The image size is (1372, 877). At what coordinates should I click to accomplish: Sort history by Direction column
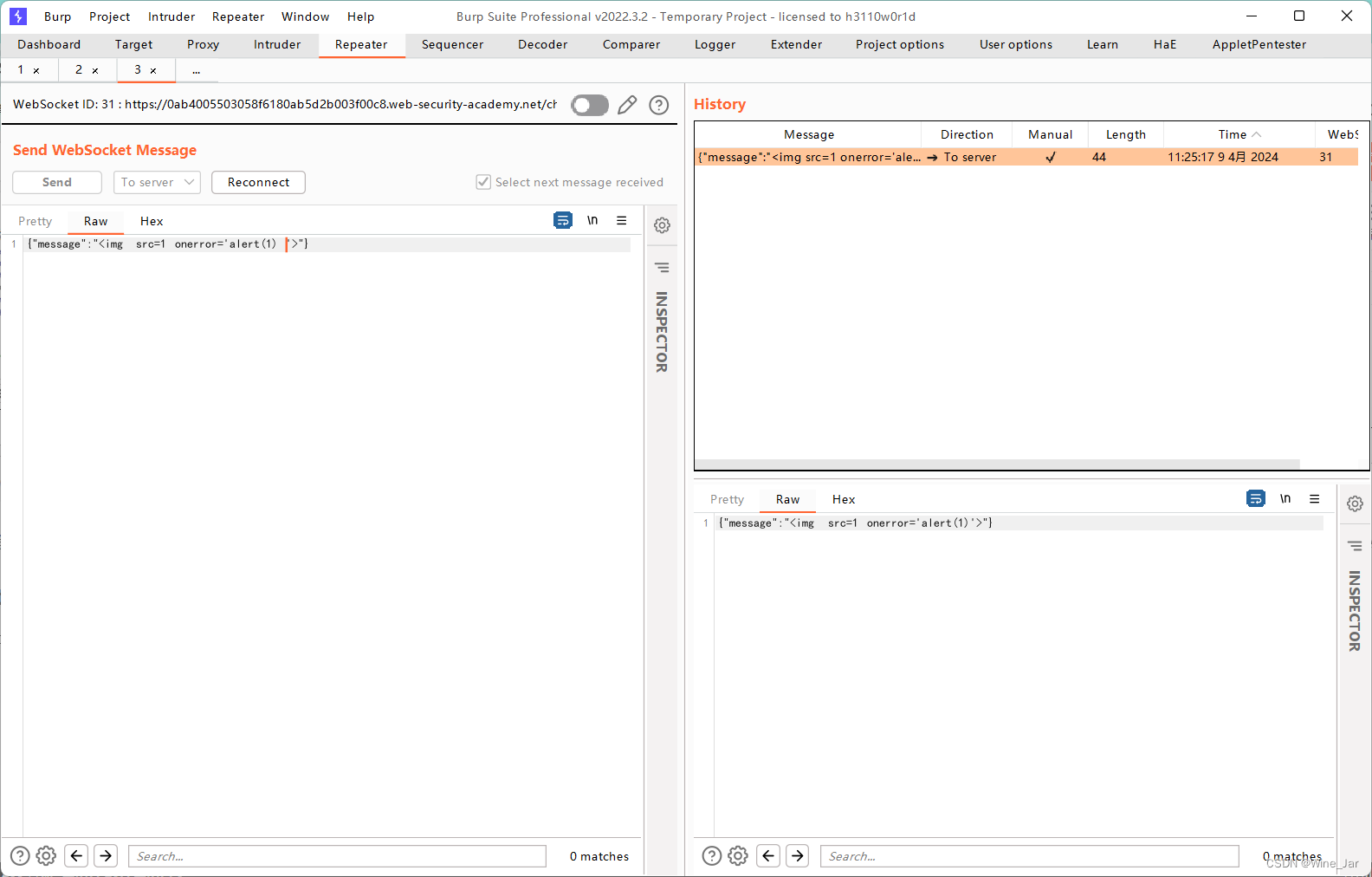point(968,134)
